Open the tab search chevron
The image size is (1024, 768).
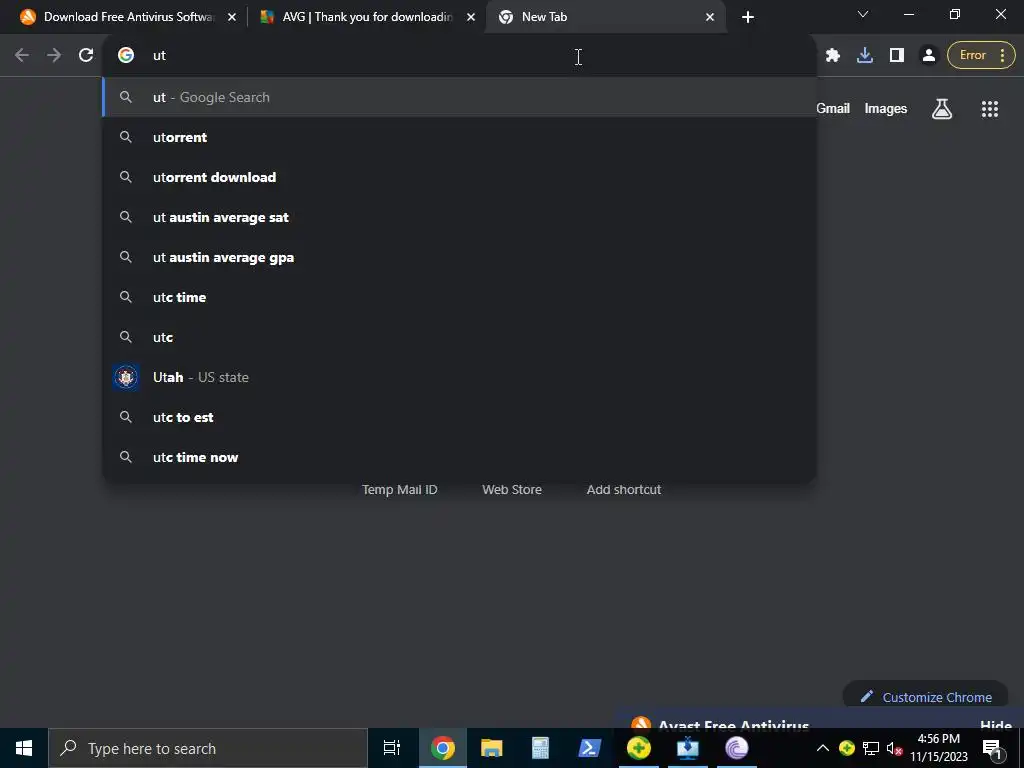tap(863, 14)
